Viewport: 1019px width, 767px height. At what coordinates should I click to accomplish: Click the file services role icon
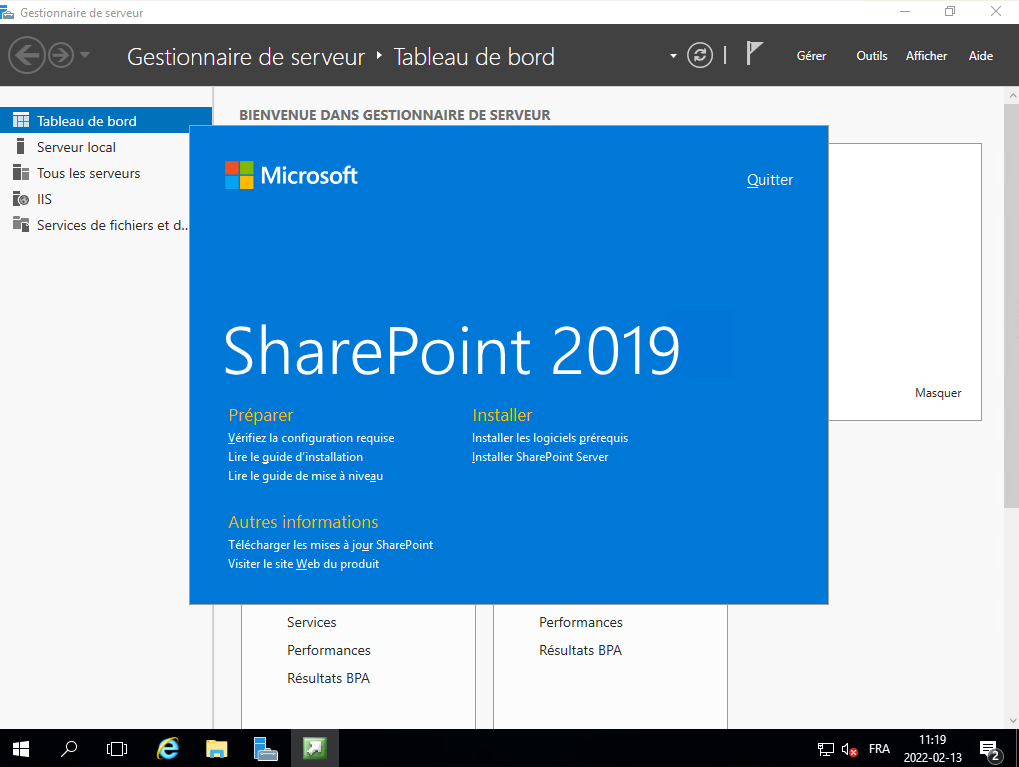point(21,224)
